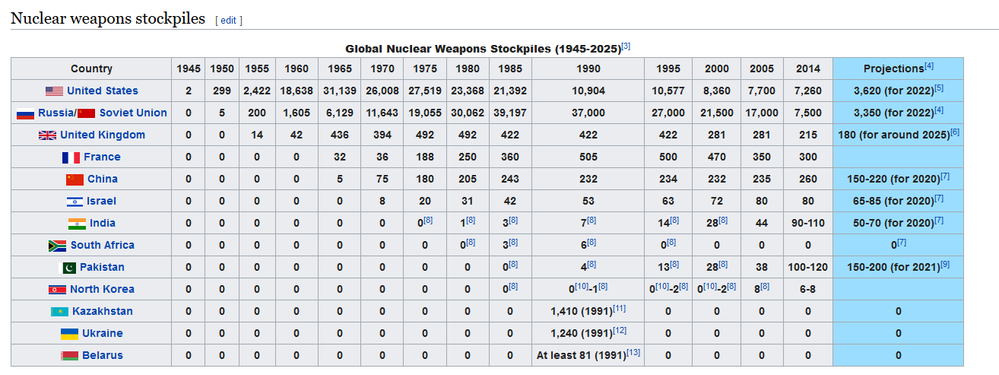Select the value 31,139 in United States row

click(340, 91)
